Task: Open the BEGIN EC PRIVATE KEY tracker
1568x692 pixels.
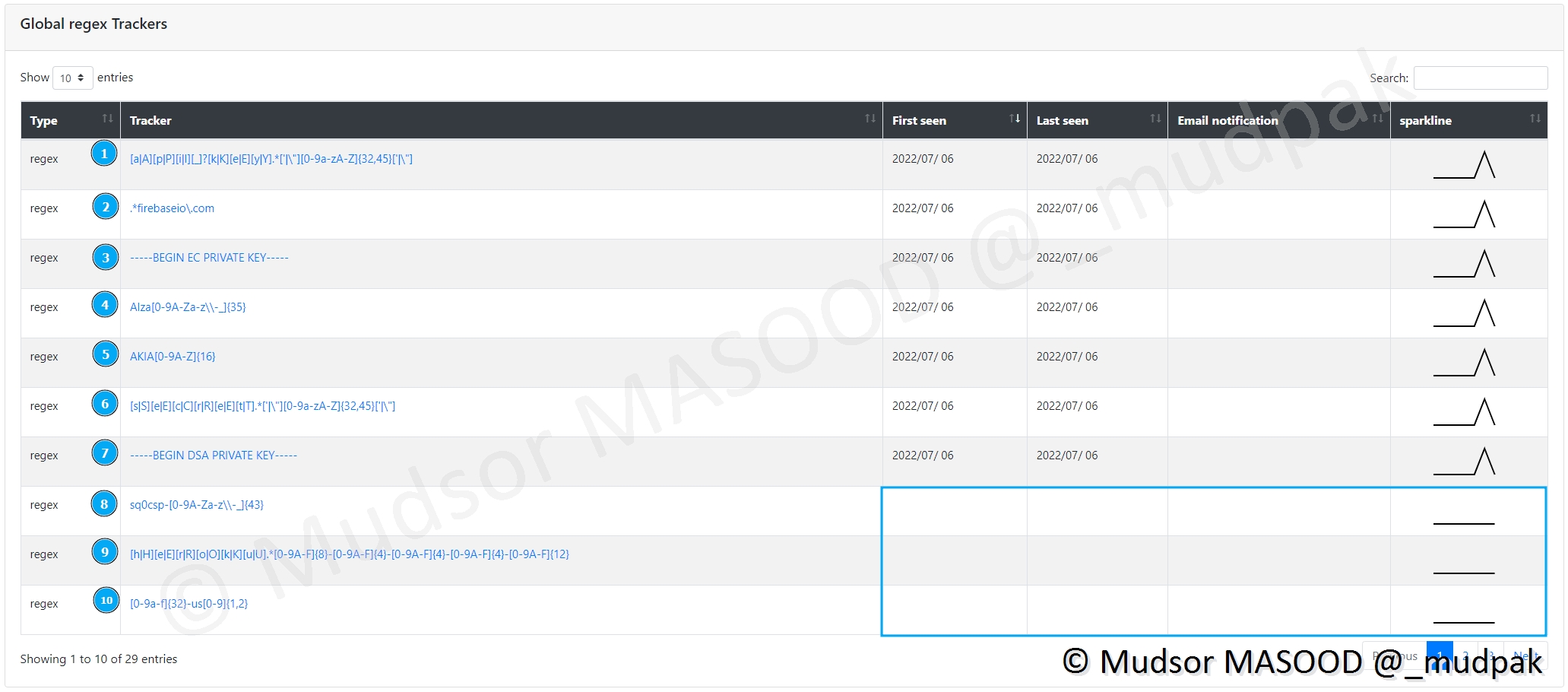Action: pyautogui.click(x=209, y=258)
